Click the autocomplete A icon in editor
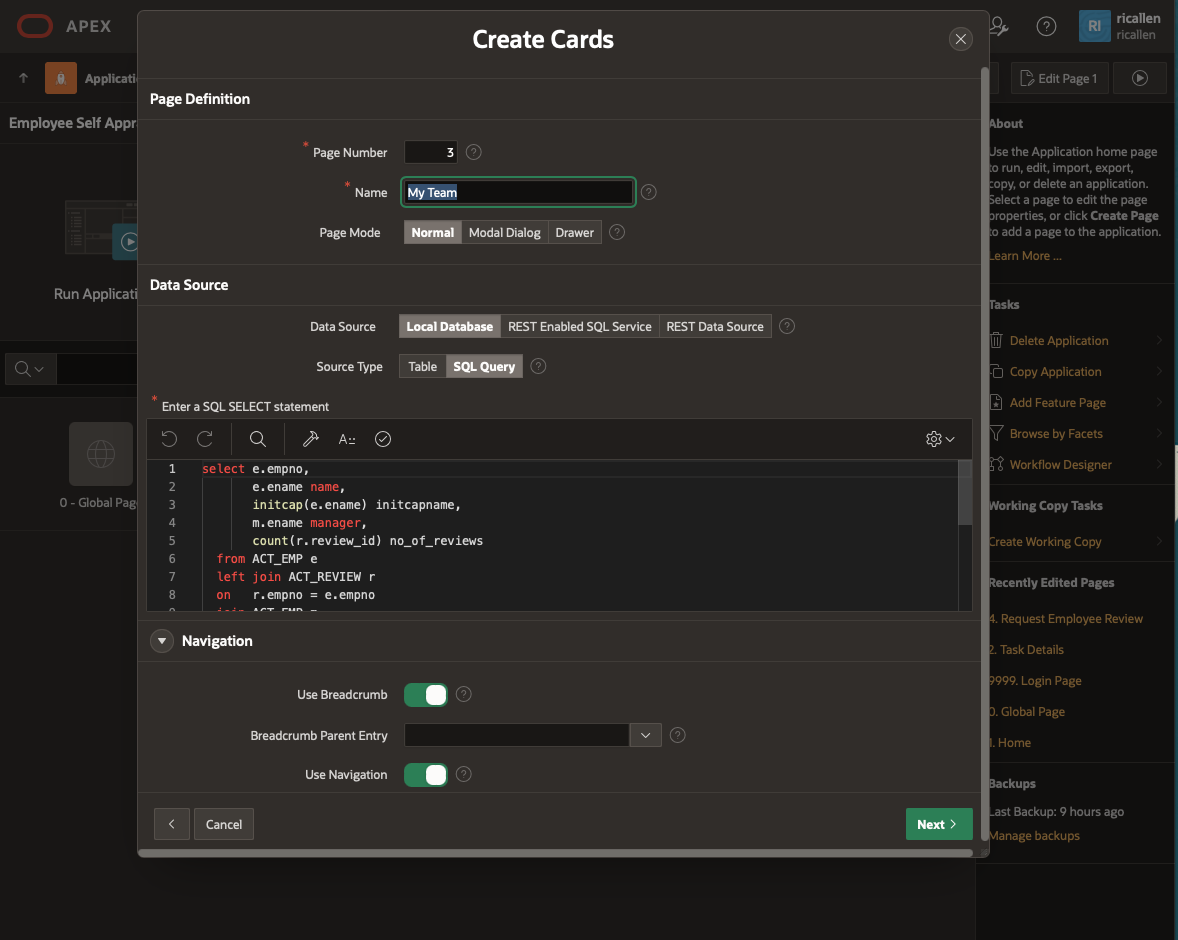The height and width of the screenshot is (940, 1178). (347, 439)
